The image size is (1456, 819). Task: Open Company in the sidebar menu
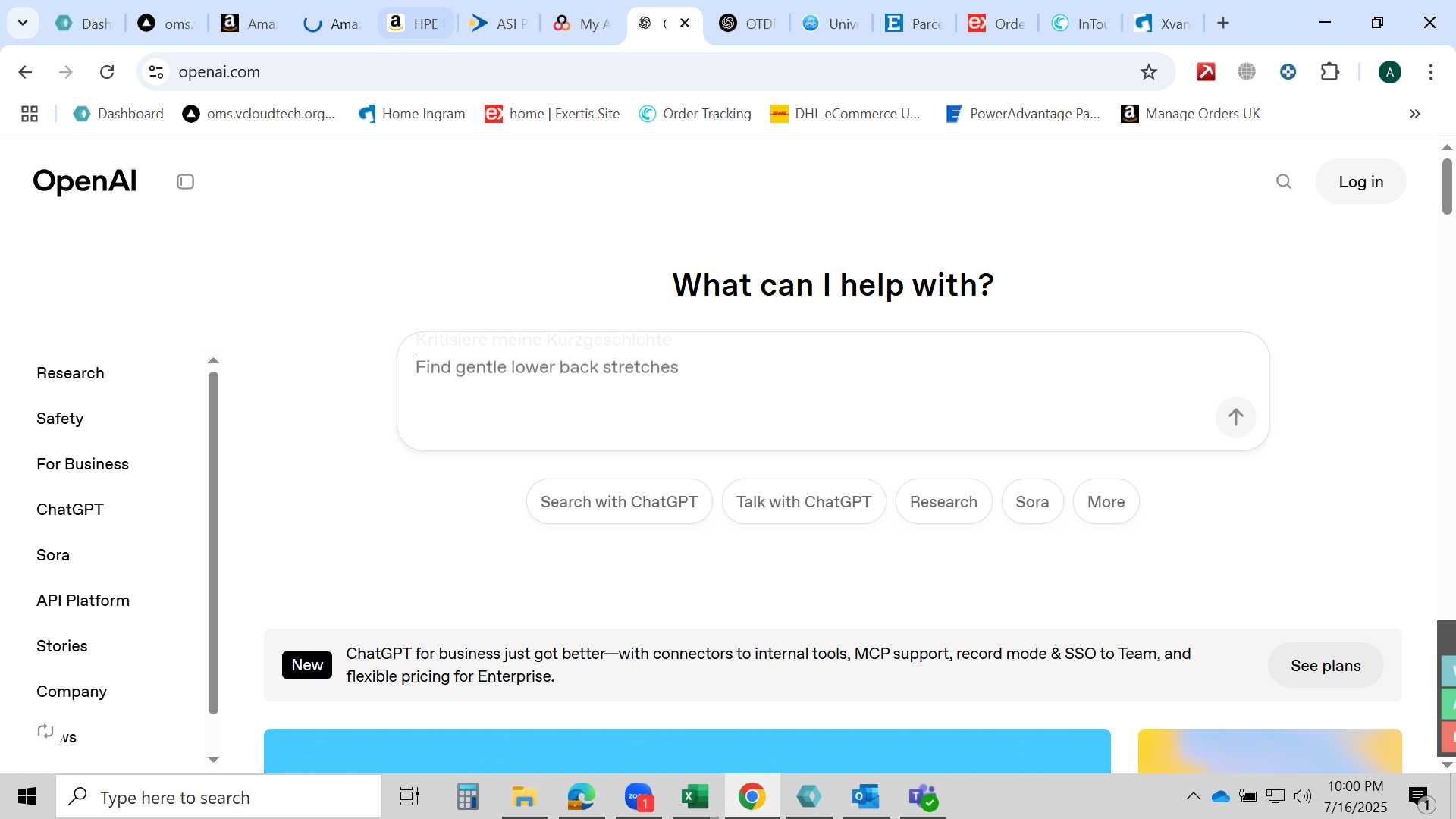(x=71, y=692)
